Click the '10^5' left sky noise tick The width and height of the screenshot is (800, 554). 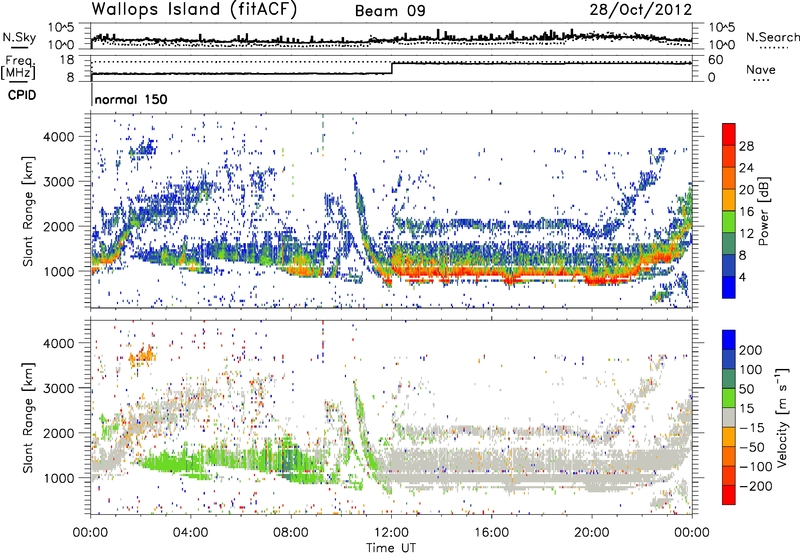61,27
